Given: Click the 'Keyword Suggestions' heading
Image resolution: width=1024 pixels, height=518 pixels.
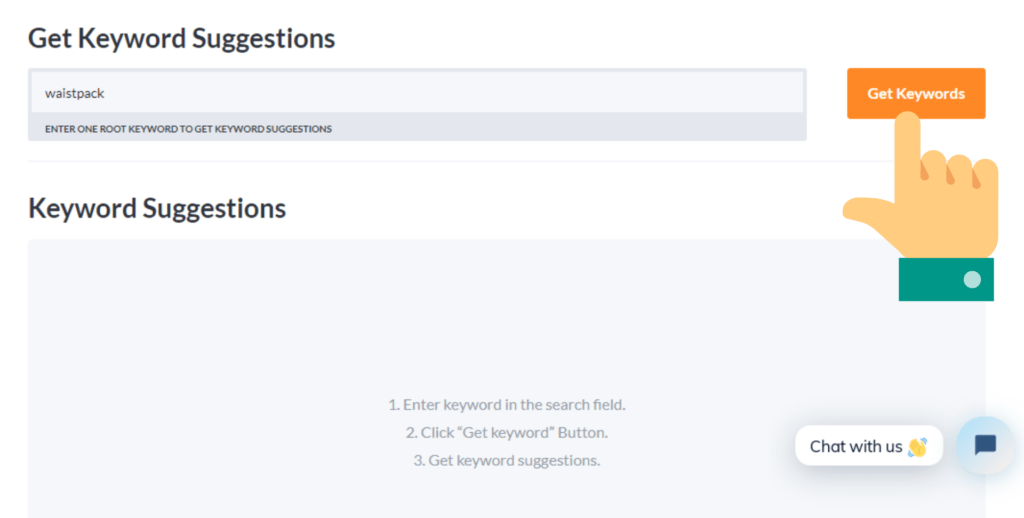Looking at the screenshot, I should point(157,208).
